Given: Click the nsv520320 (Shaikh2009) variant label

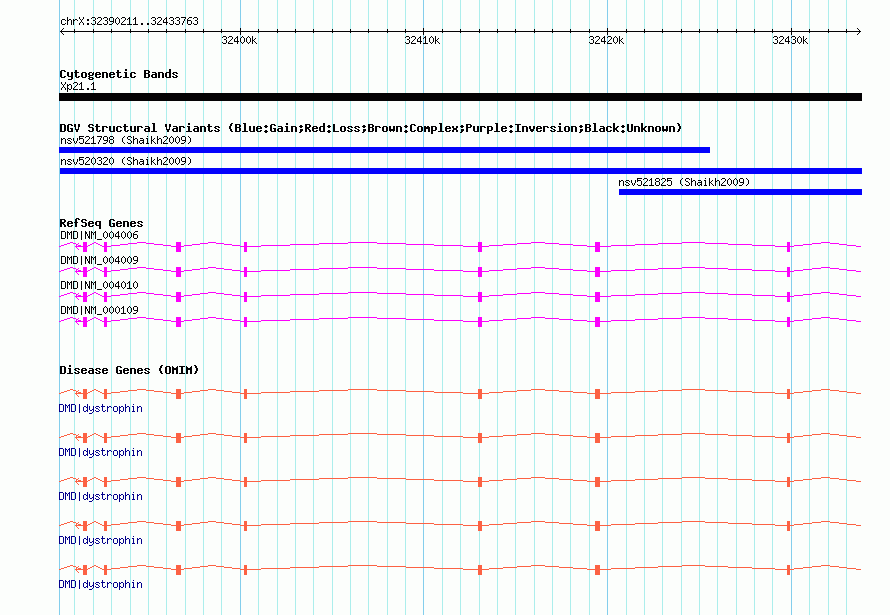Looking at the screenshot, I should coord(126,161).
